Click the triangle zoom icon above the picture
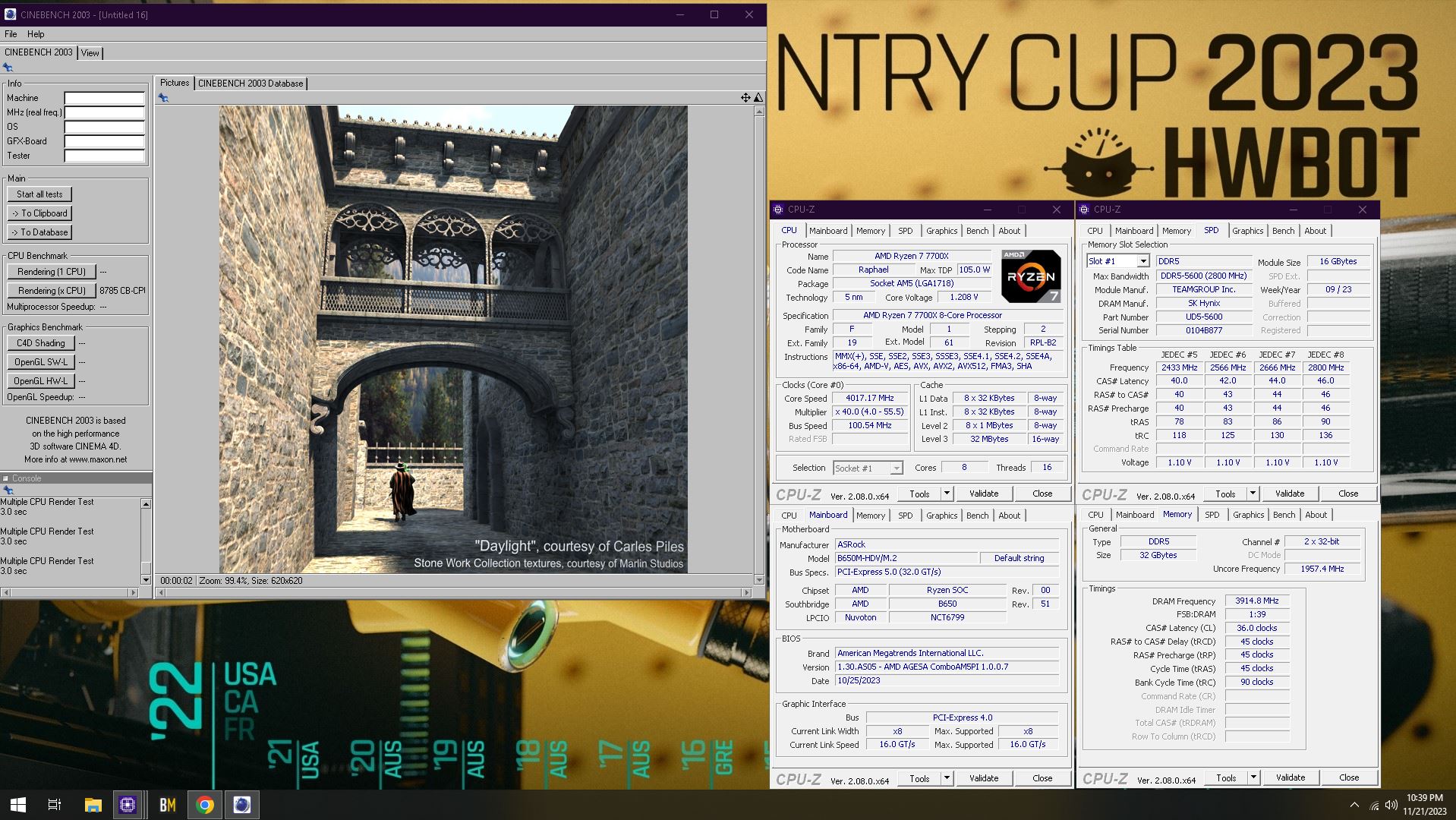1456x820 pixels. [758, 97]
